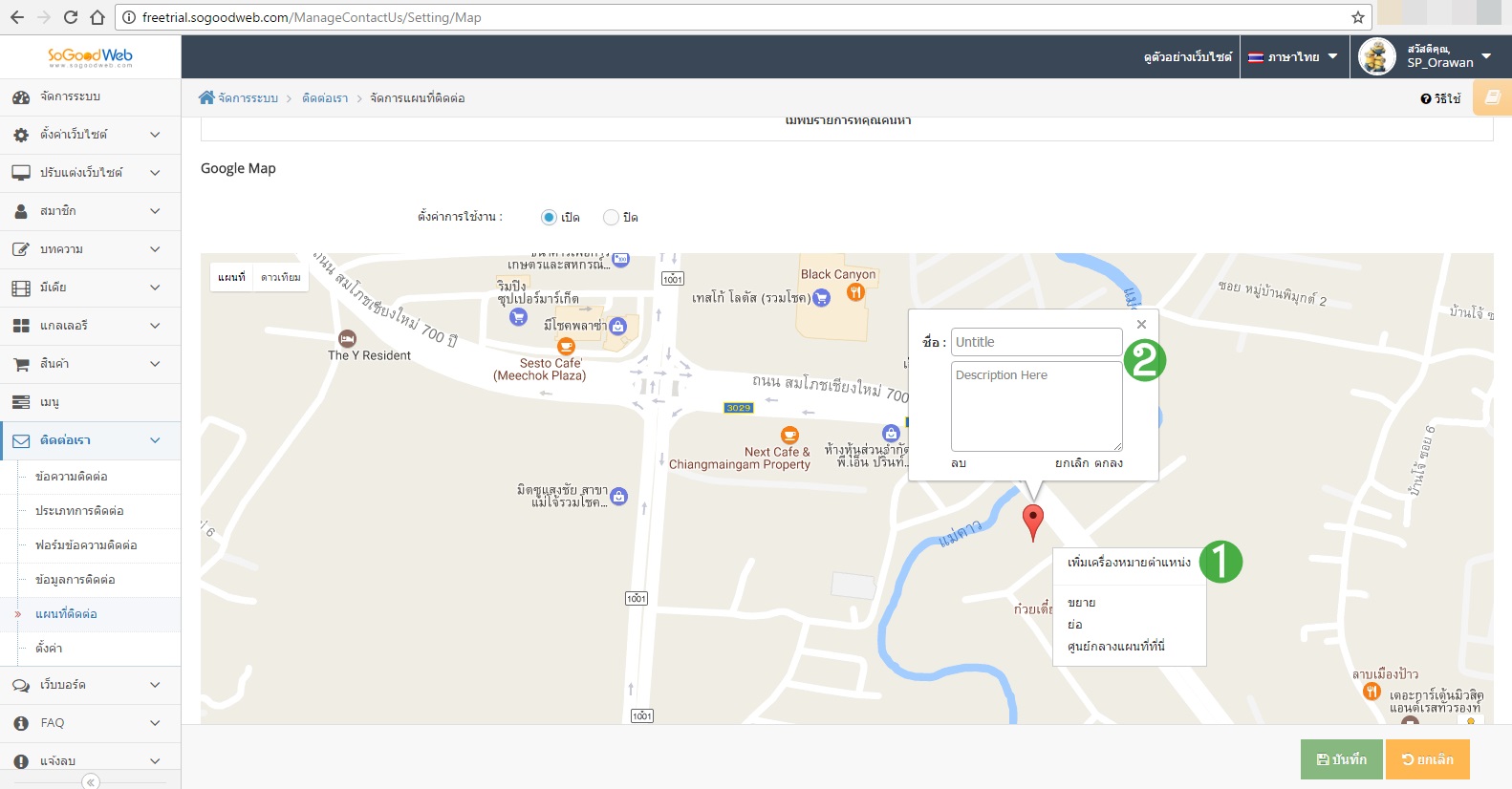Open แผนที่ติดต่อ submenu item

coord(66,614)
